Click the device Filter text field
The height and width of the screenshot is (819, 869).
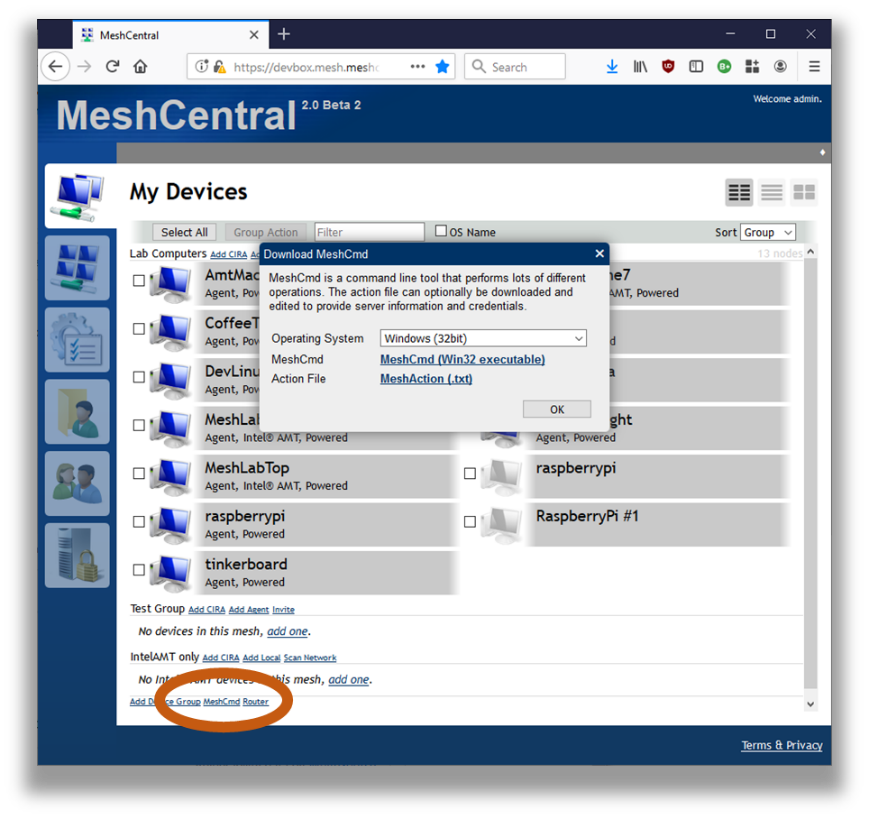pyautogui.click(x=369, y=232)
